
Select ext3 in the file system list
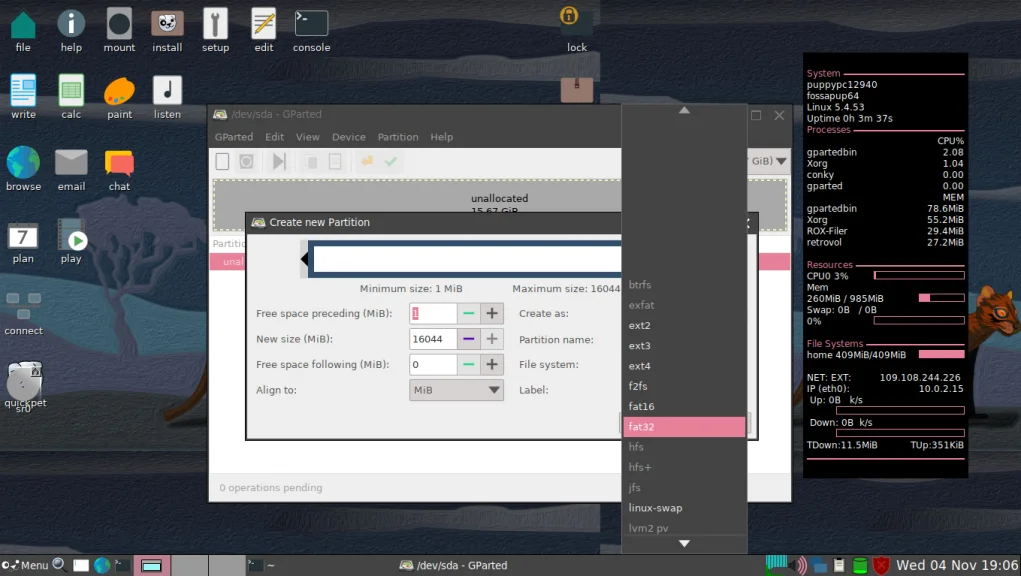[x=684, y=346]
